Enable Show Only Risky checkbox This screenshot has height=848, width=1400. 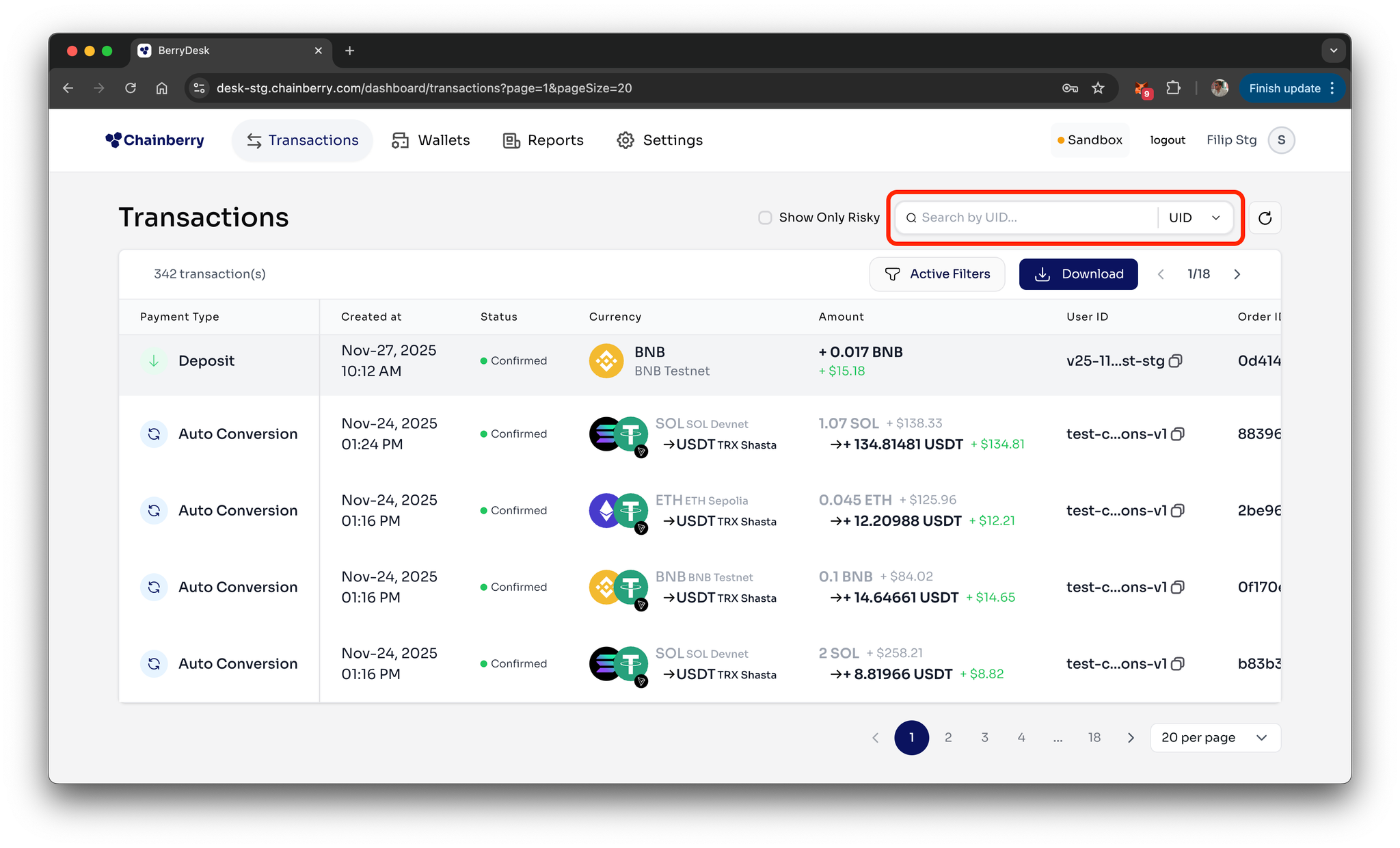tap(765, 217)
